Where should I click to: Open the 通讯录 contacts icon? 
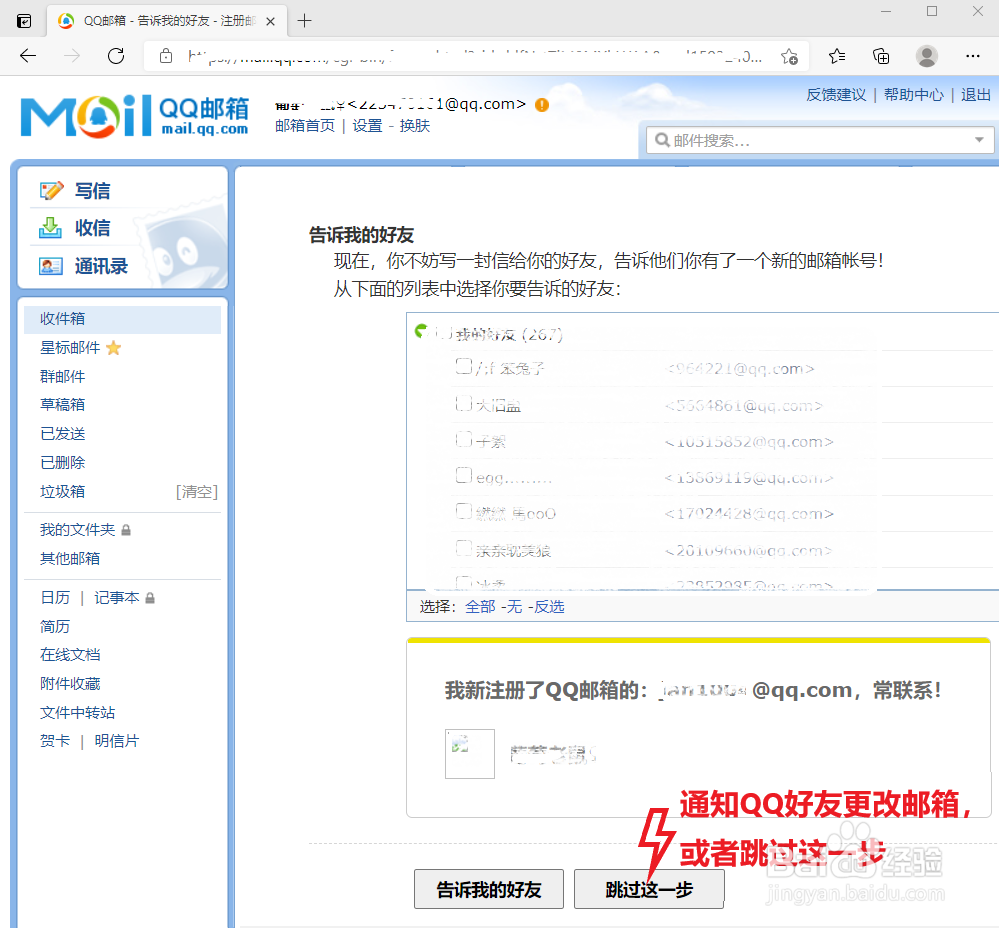[53, 265]
